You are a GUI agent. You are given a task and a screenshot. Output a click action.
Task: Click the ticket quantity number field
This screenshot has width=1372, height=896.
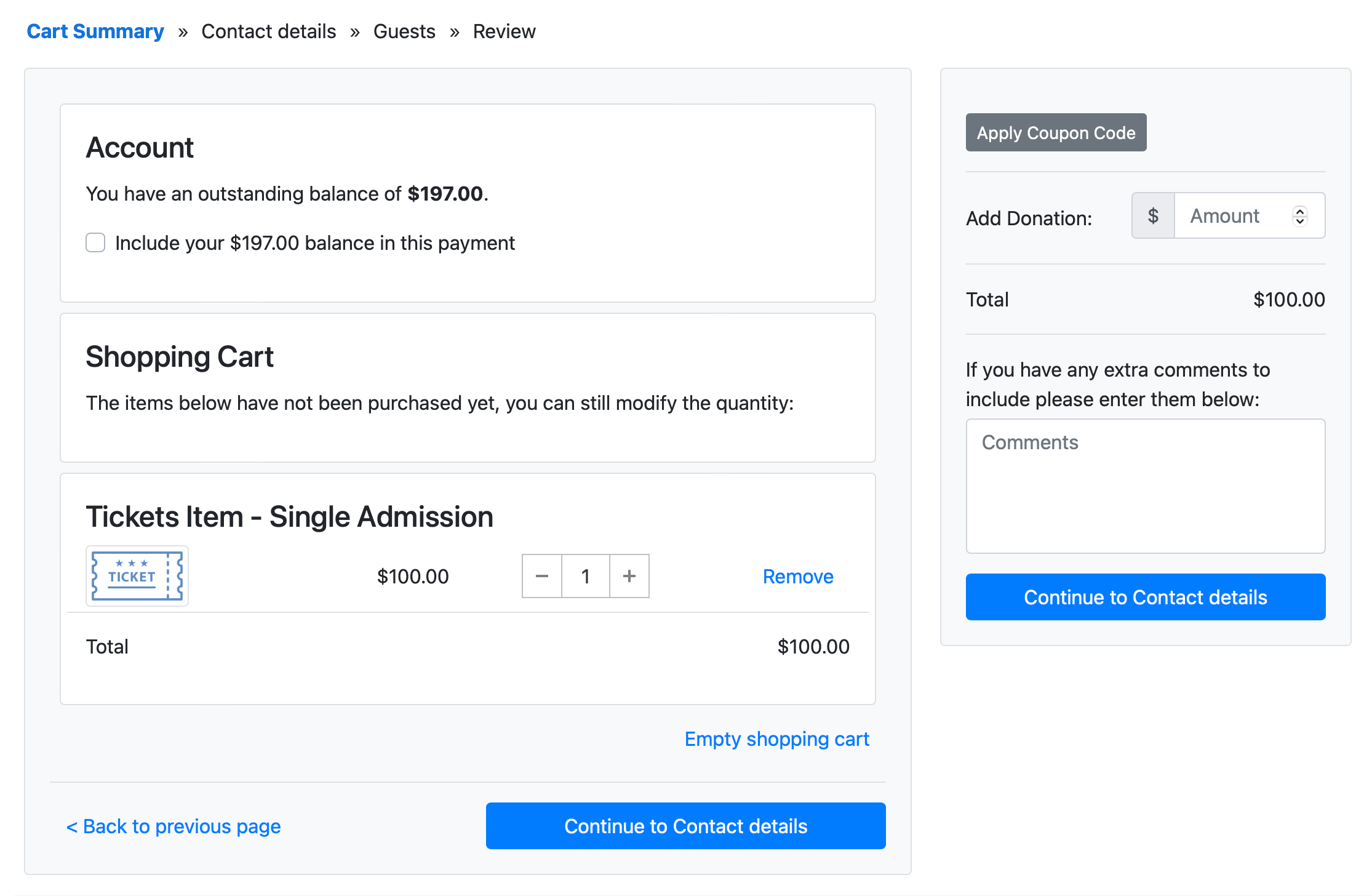tap(585, 576)
